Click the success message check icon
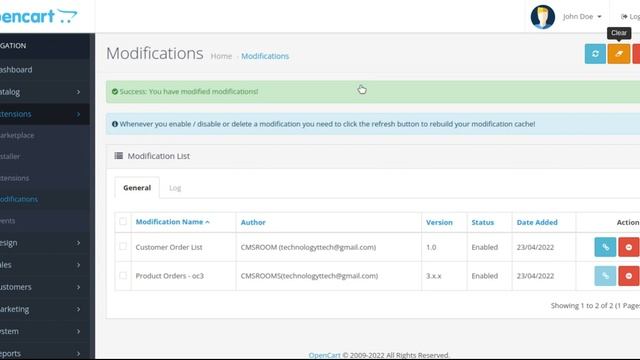Viewport: 640px width, 360px height. (115, 91)
